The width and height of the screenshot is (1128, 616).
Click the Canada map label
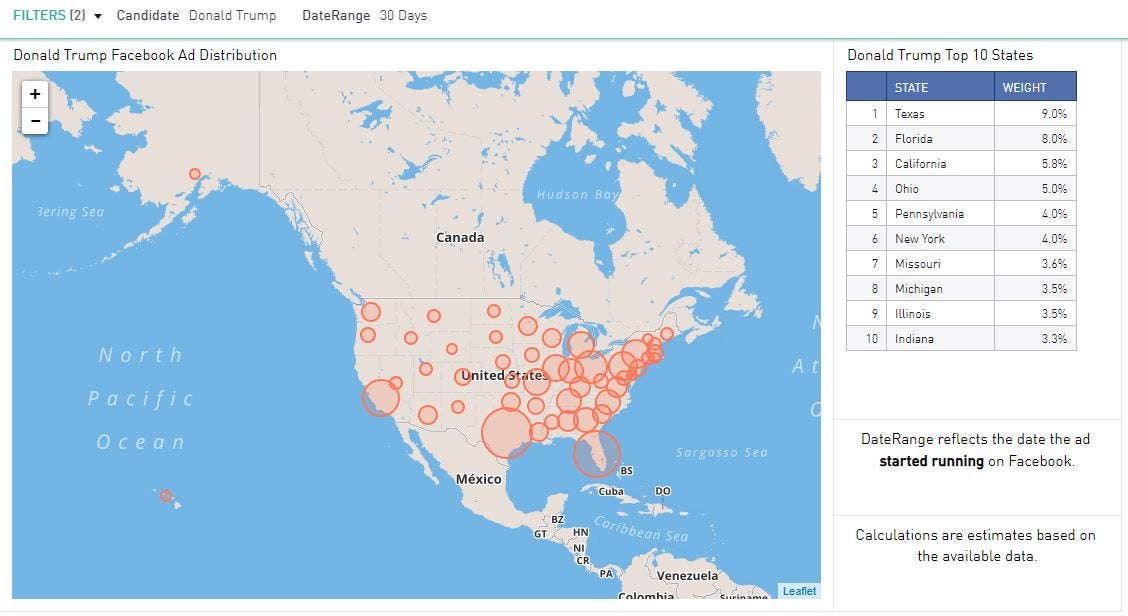click(x=460, y=237)
